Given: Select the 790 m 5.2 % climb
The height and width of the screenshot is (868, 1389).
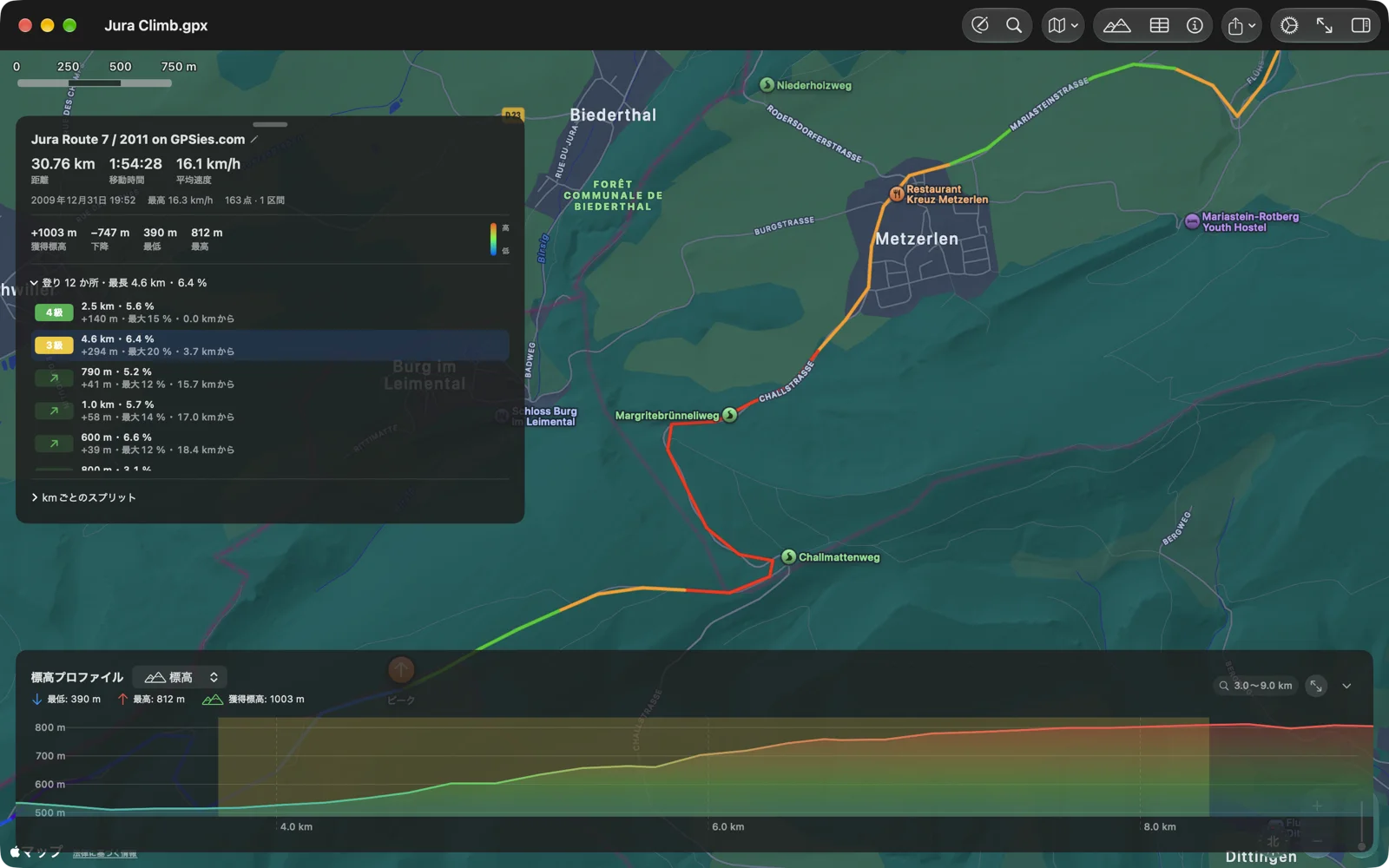Looking at the screenshot, I should click(270, 378).
